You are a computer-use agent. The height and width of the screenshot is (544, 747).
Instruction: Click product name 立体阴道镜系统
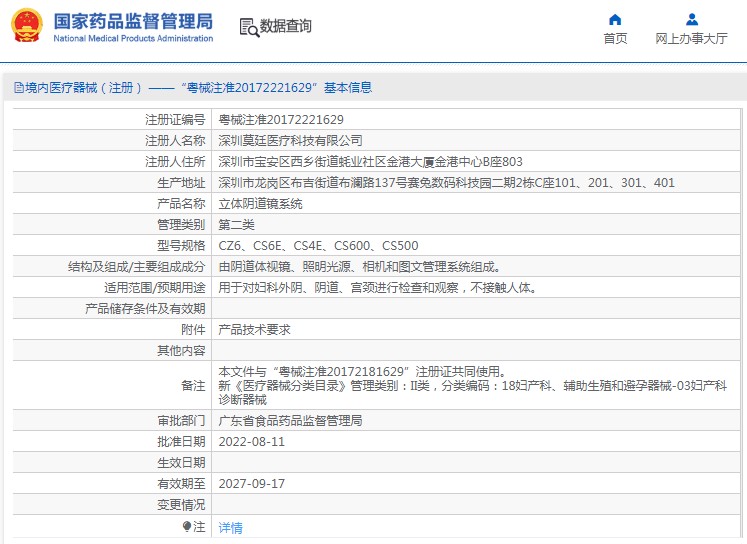tap(260, 203)
